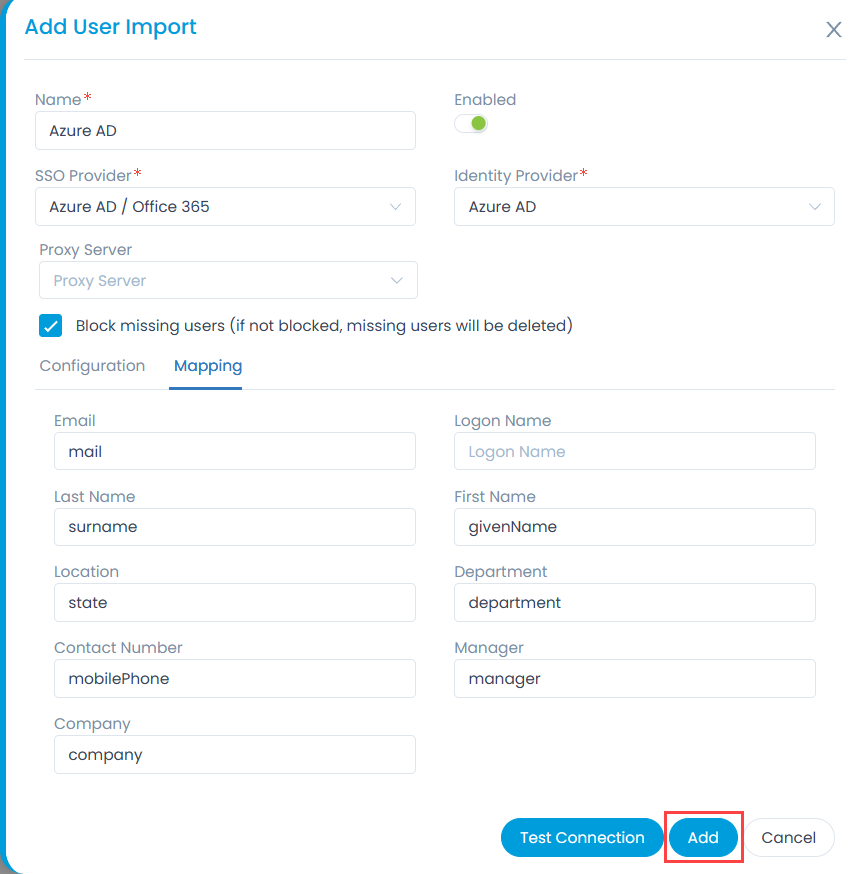The width and height of the screenshot is (862, 874).
Task: Edit the Last Name mapping value surname
Action: (234, 527)
